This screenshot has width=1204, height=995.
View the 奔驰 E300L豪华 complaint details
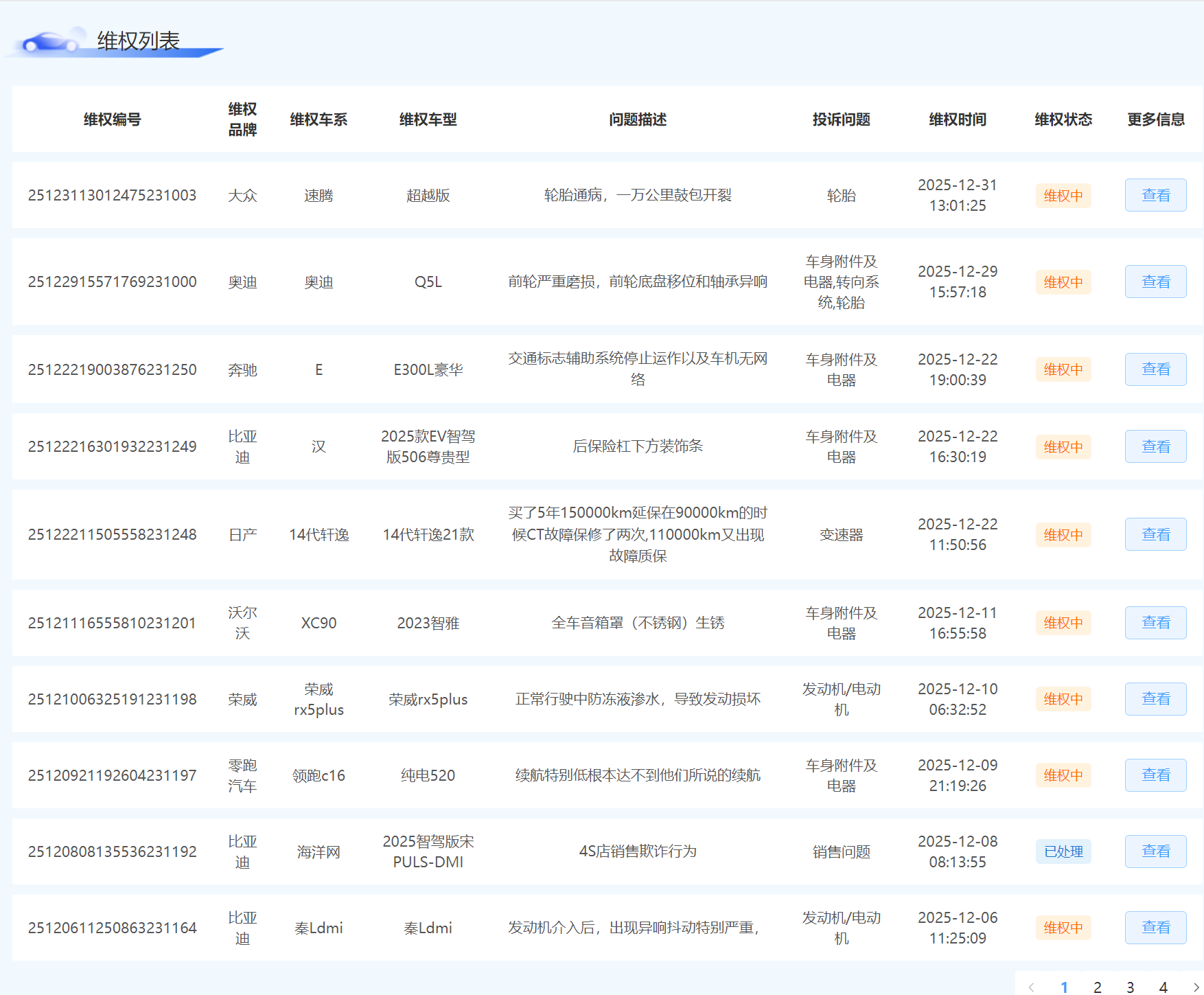(x=1155, y=369)
